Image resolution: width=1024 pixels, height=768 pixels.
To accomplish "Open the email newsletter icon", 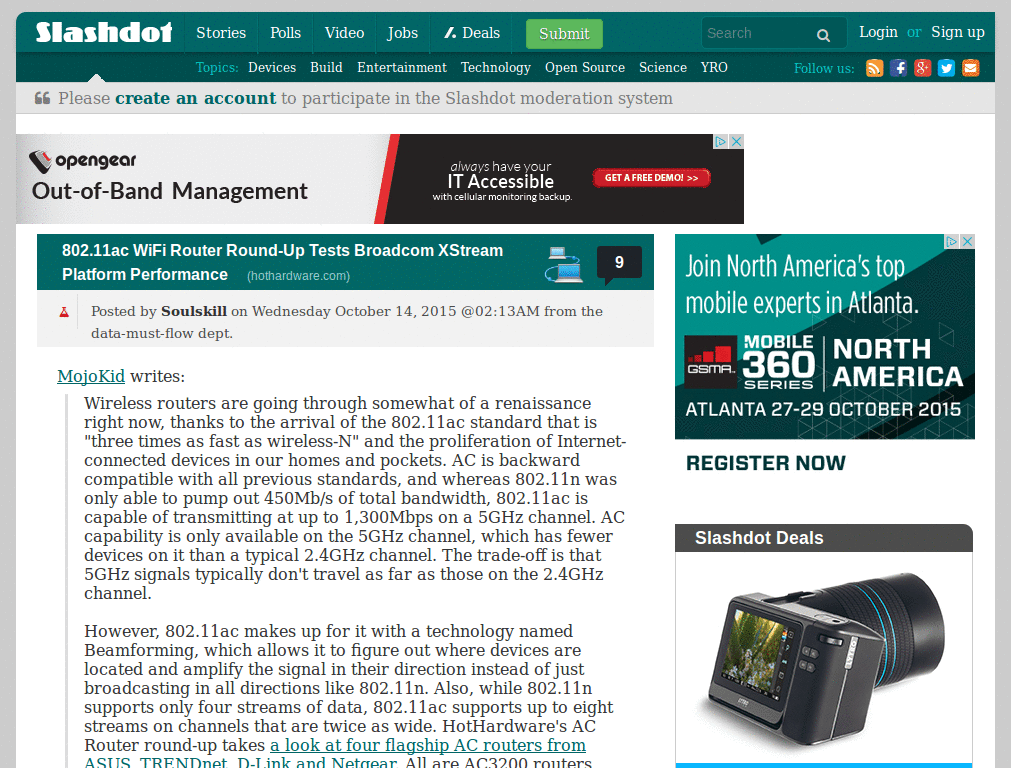I will pyautogui.click(x=970, y=68).
